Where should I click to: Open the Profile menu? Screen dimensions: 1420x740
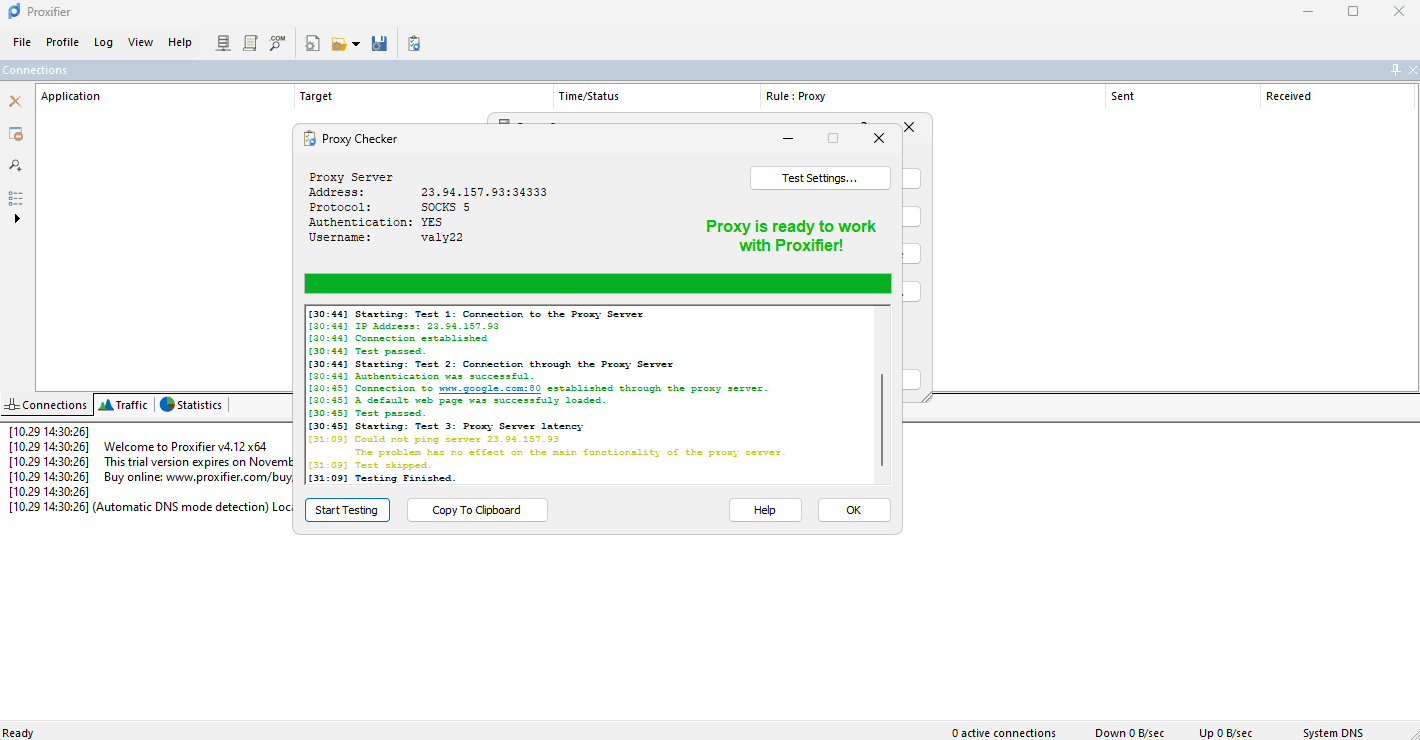62,42
